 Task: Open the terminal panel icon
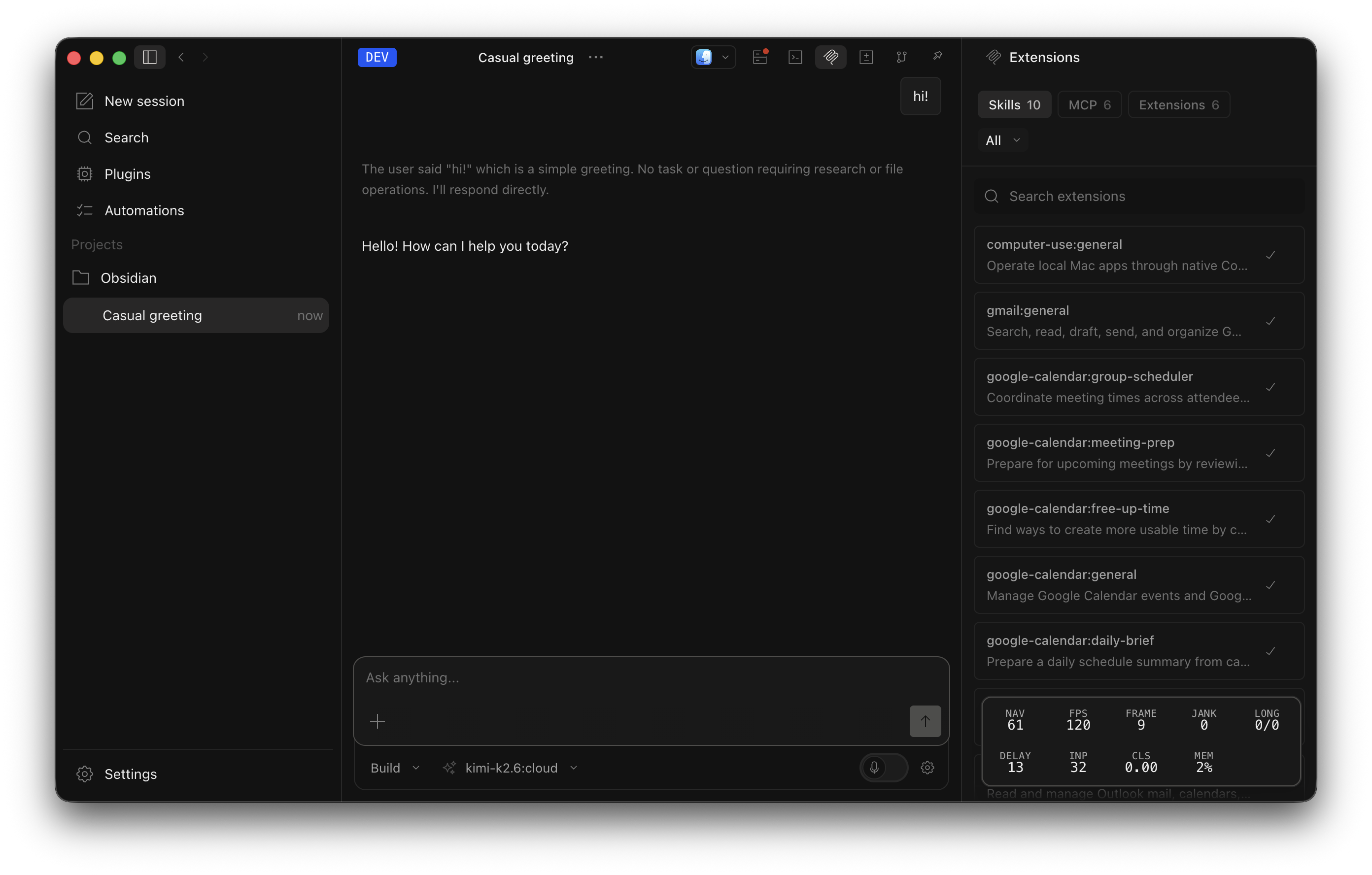pos(795,57)
